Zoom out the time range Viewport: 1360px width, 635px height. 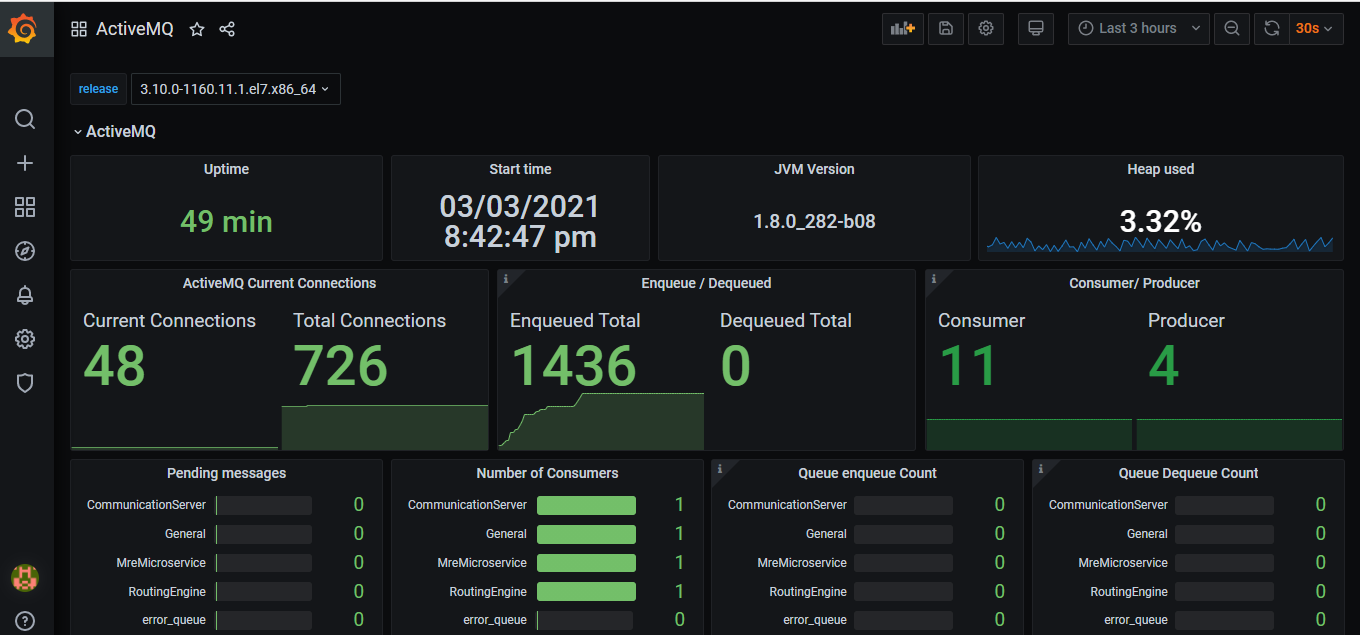point(1232,29)
